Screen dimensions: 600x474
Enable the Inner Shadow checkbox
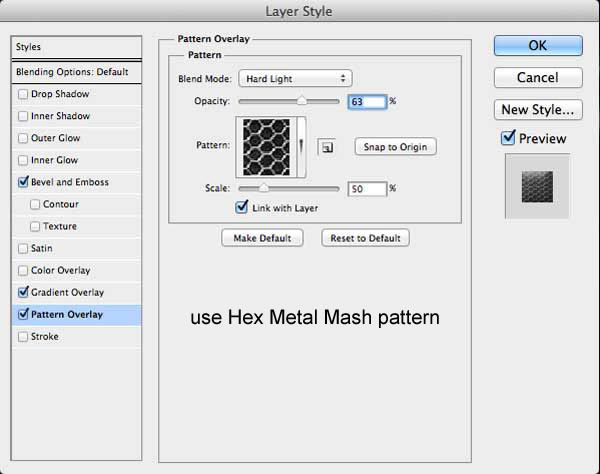[x=23, y=116]
